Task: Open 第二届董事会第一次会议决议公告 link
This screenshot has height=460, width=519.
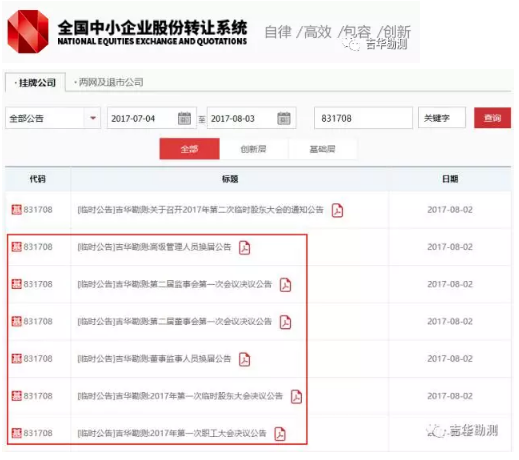Action: pos(175,322)
